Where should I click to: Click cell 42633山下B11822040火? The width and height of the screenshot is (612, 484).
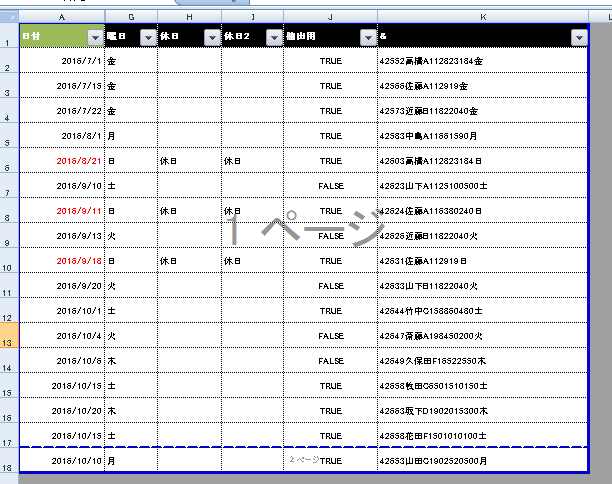point(483,285)
